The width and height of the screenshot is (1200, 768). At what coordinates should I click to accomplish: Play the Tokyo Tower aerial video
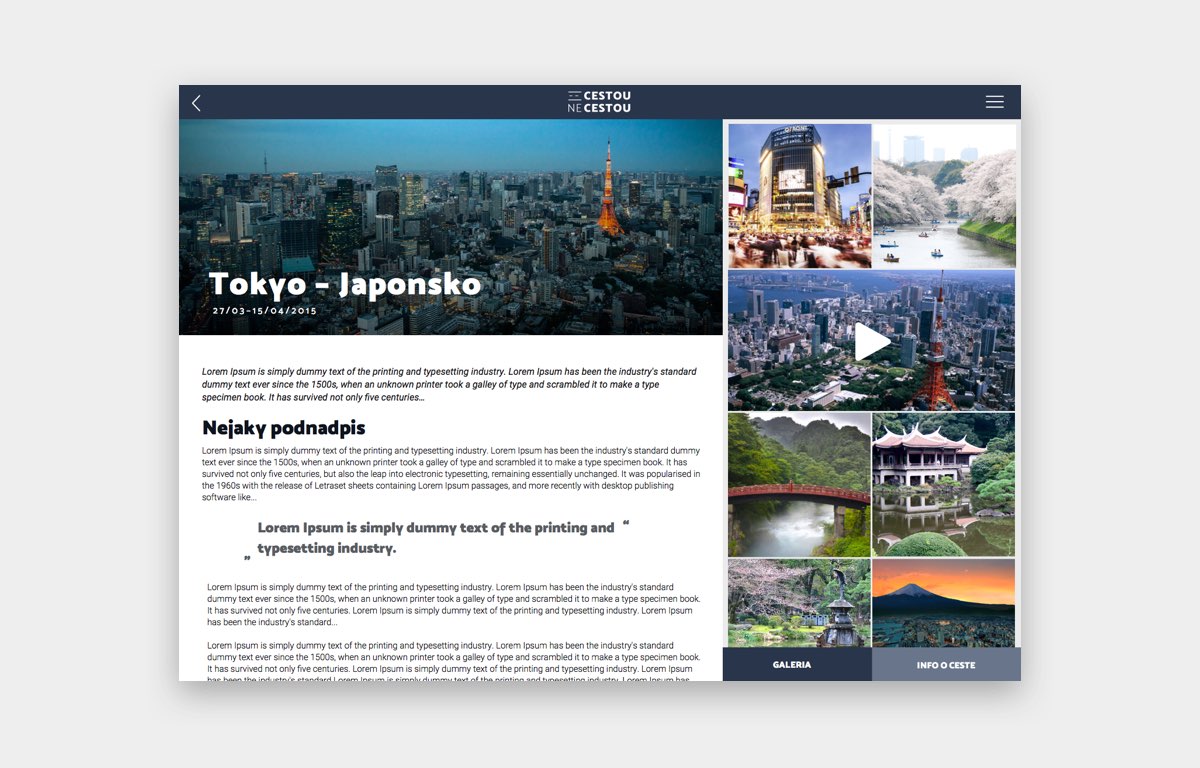[x=872, y=342]
